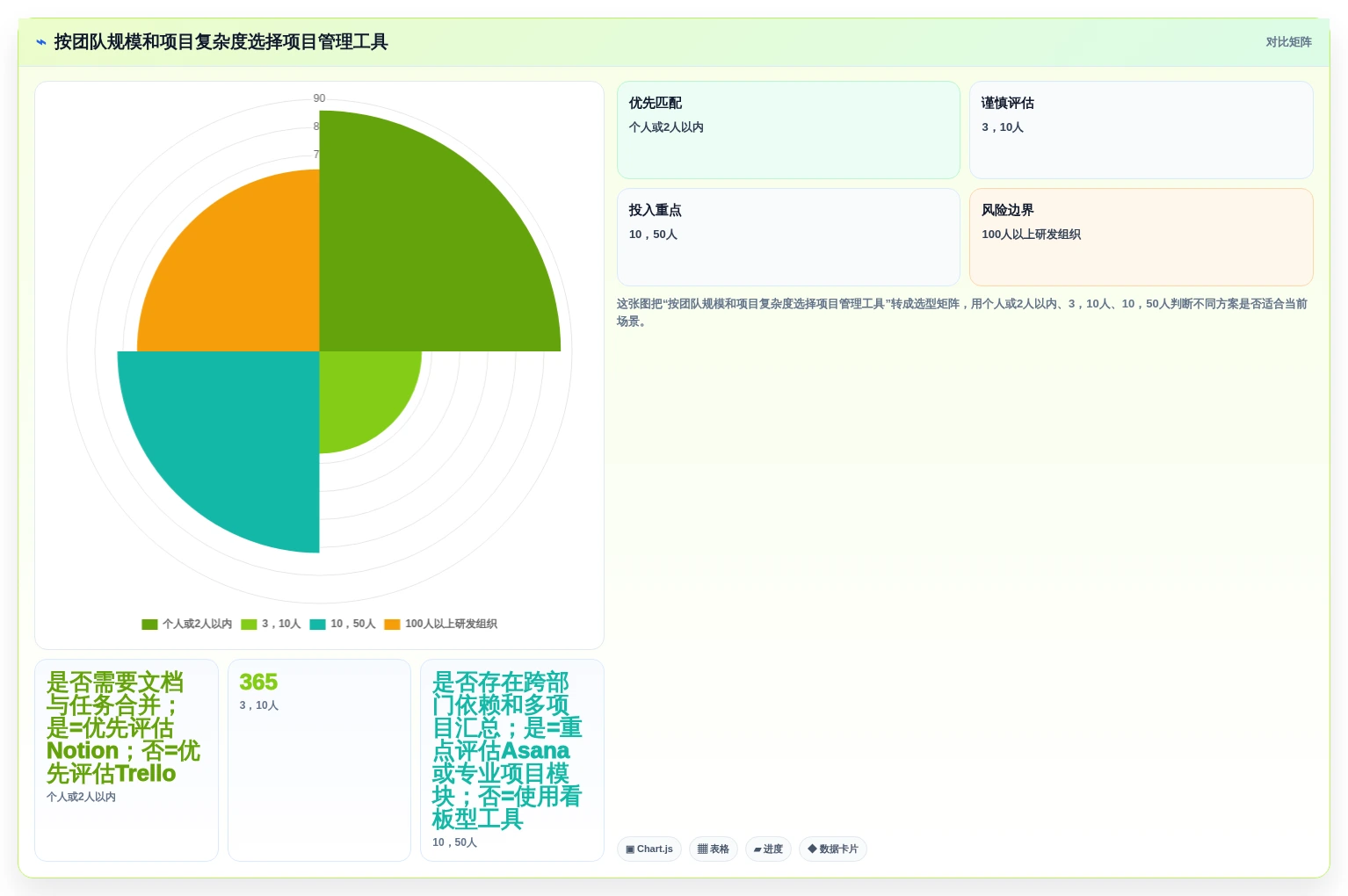This screenshot has height=896, width=1348.
Task: Click the Asana recommendation card
Action: [512, 760]
